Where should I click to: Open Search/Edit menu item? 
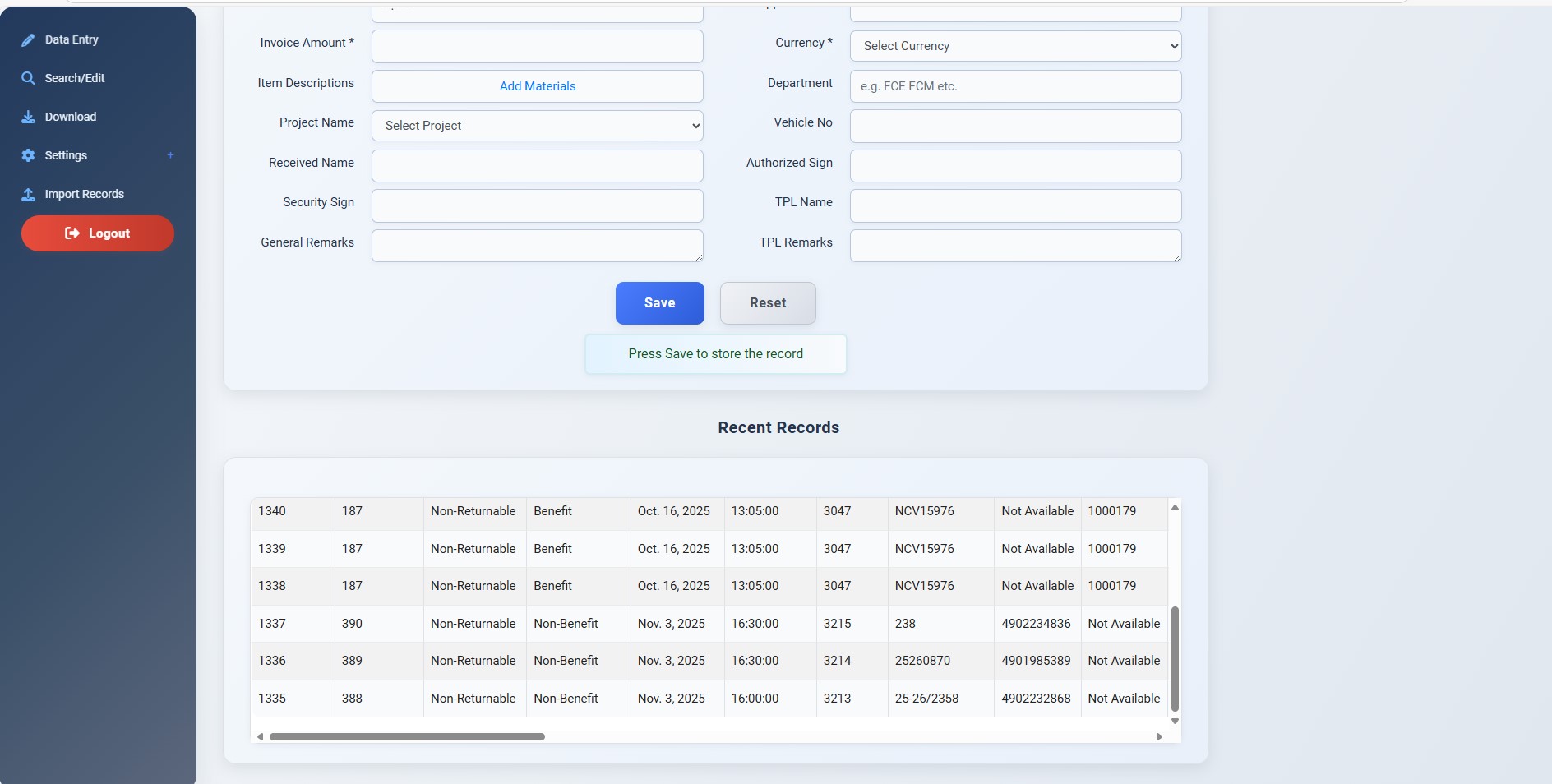click(74, 78)
